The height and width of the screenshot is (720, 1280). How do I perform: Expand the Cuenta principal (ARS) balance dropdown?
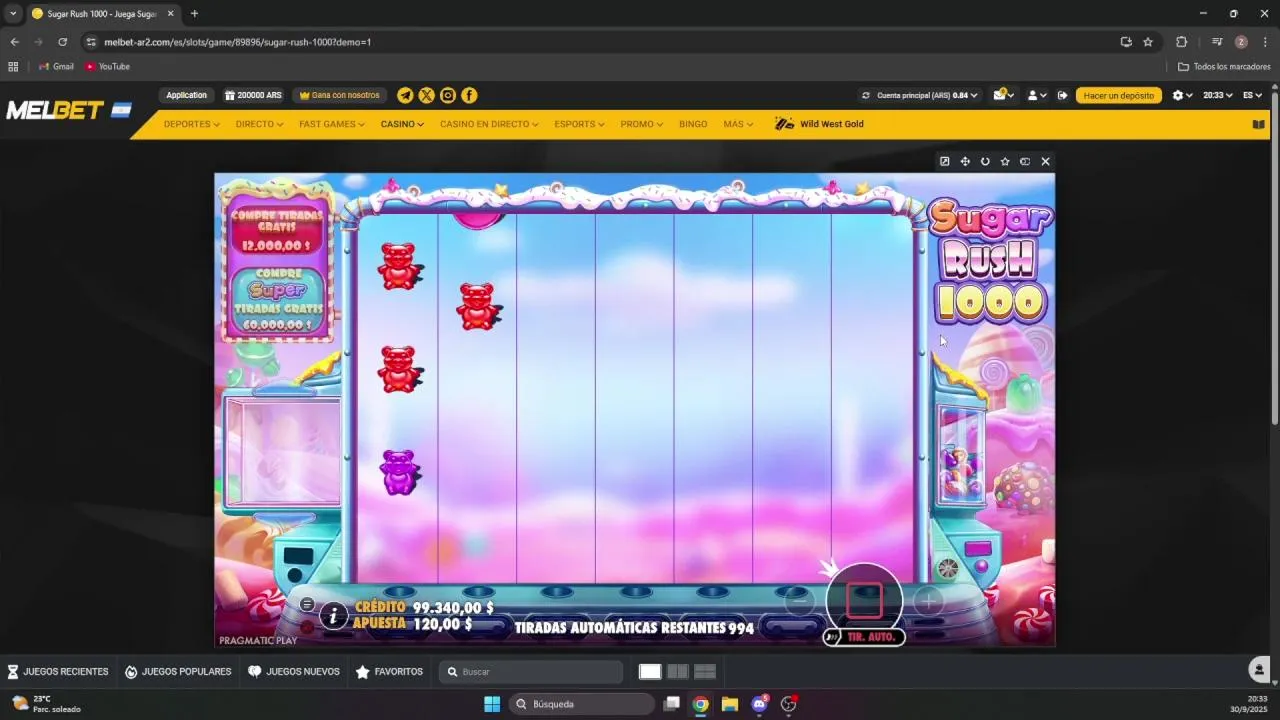pyautogui.click(x=929, y=95)
